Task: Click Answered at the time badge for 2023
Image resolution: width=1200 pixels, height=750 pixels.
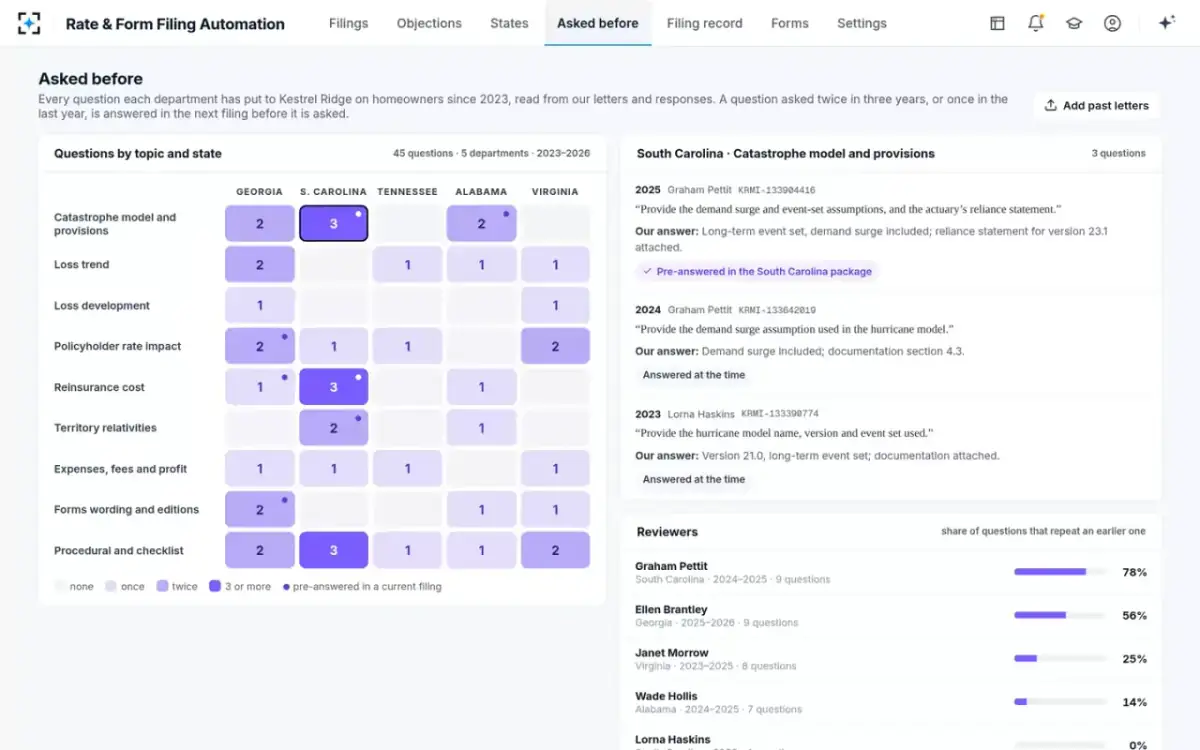Action: [x=694, y=479]
